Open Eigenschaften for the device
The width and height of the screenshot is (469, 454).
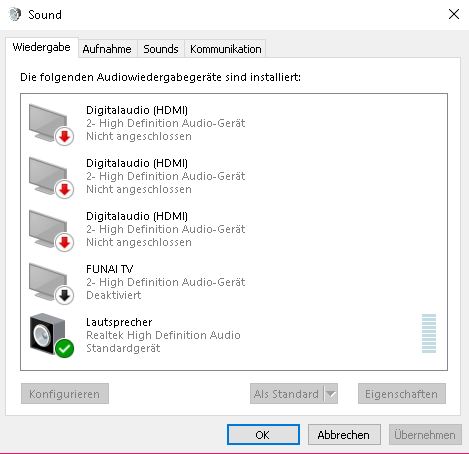pyautogui.click(x=402, y=394)
